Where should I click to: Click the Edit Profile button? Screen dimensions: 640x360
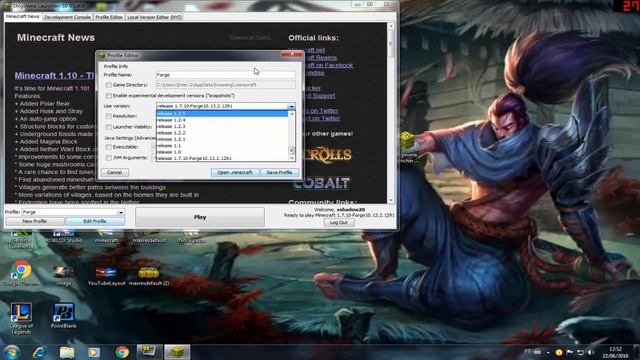(95, 221)
